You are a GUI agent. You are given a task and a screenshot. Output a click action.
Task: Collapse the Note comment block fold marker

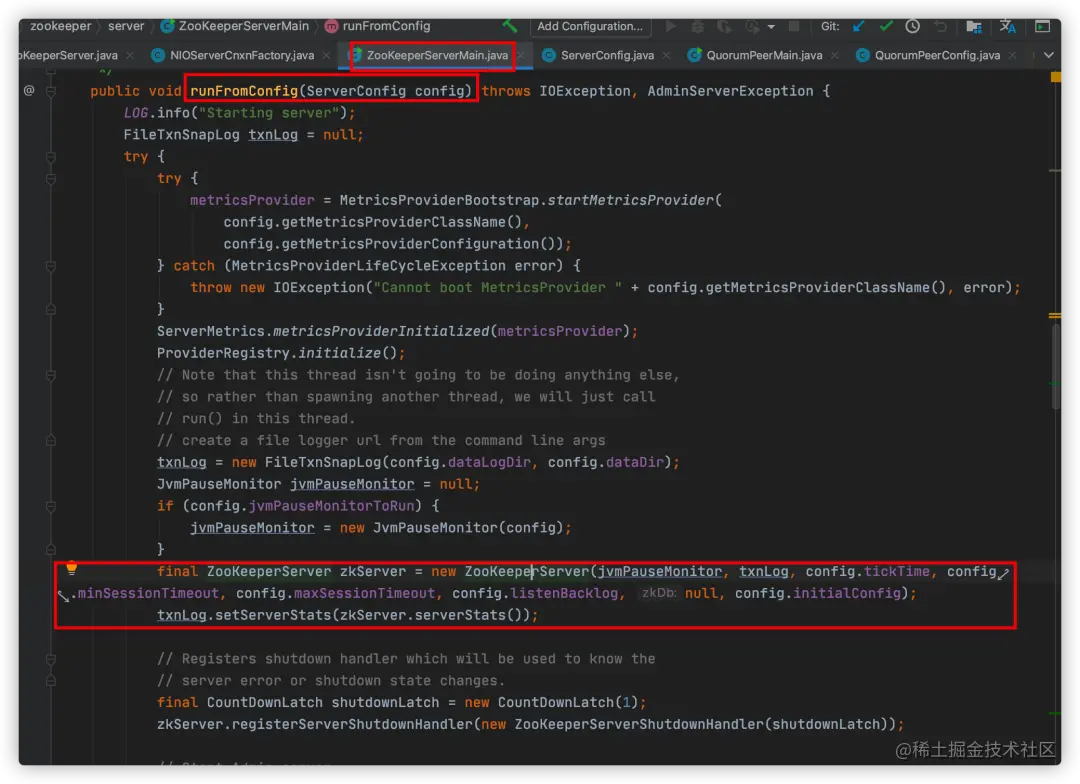[x=50, y=375]
